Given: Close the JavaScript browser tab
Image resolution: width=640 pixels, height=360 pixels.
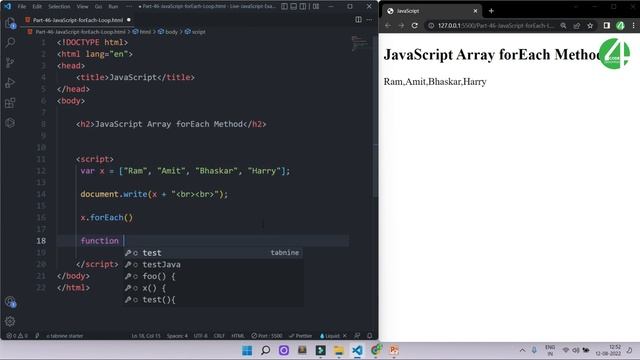Looking at the screenshot, I should 476,11.
